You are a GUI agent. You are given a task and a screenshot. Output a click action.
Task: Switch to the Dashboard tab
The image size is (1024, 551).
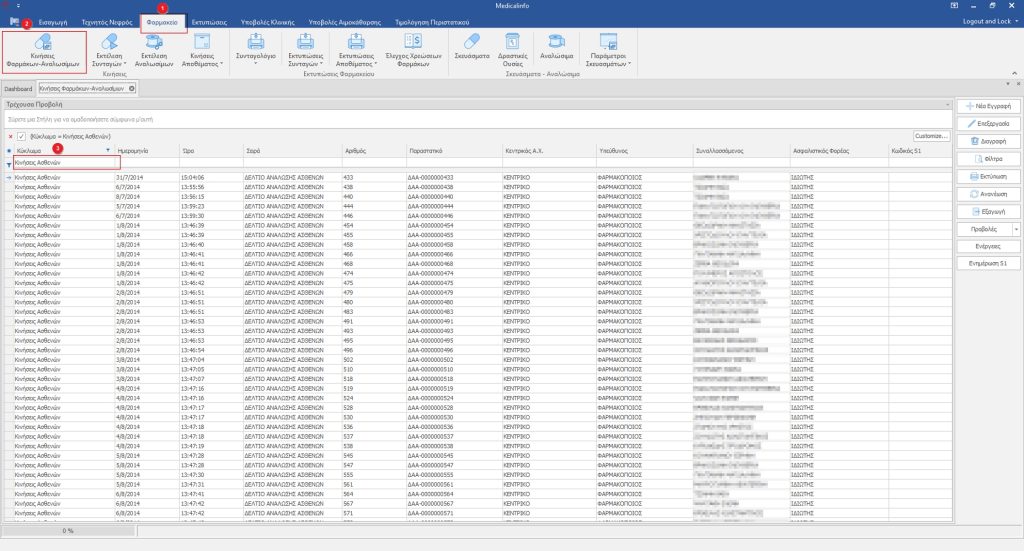point(17,89)
